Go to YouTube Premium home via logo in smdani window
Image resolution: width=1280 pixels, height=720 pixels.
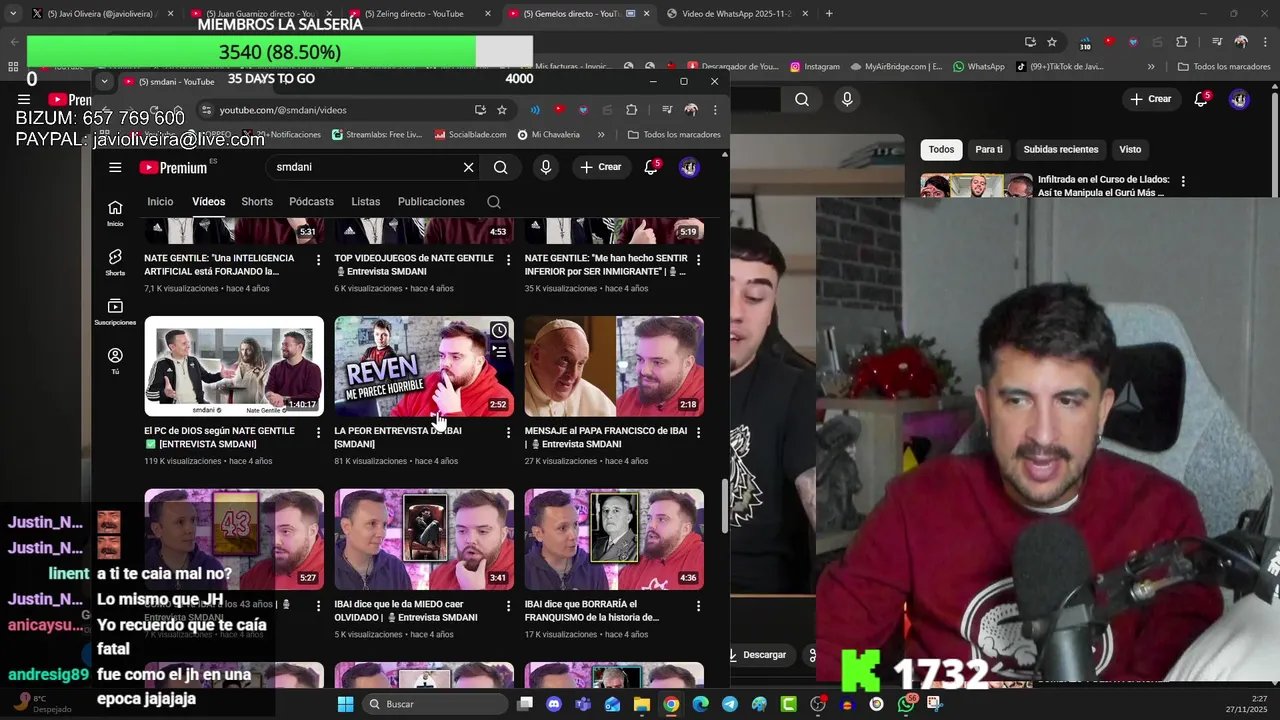(x=173, y=168)
